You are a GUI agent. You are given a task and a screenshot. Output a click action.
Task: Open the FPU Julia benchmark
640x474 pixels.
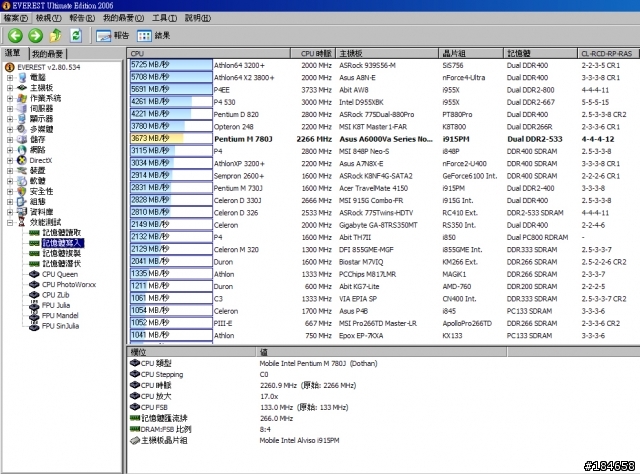pos(56,305)
